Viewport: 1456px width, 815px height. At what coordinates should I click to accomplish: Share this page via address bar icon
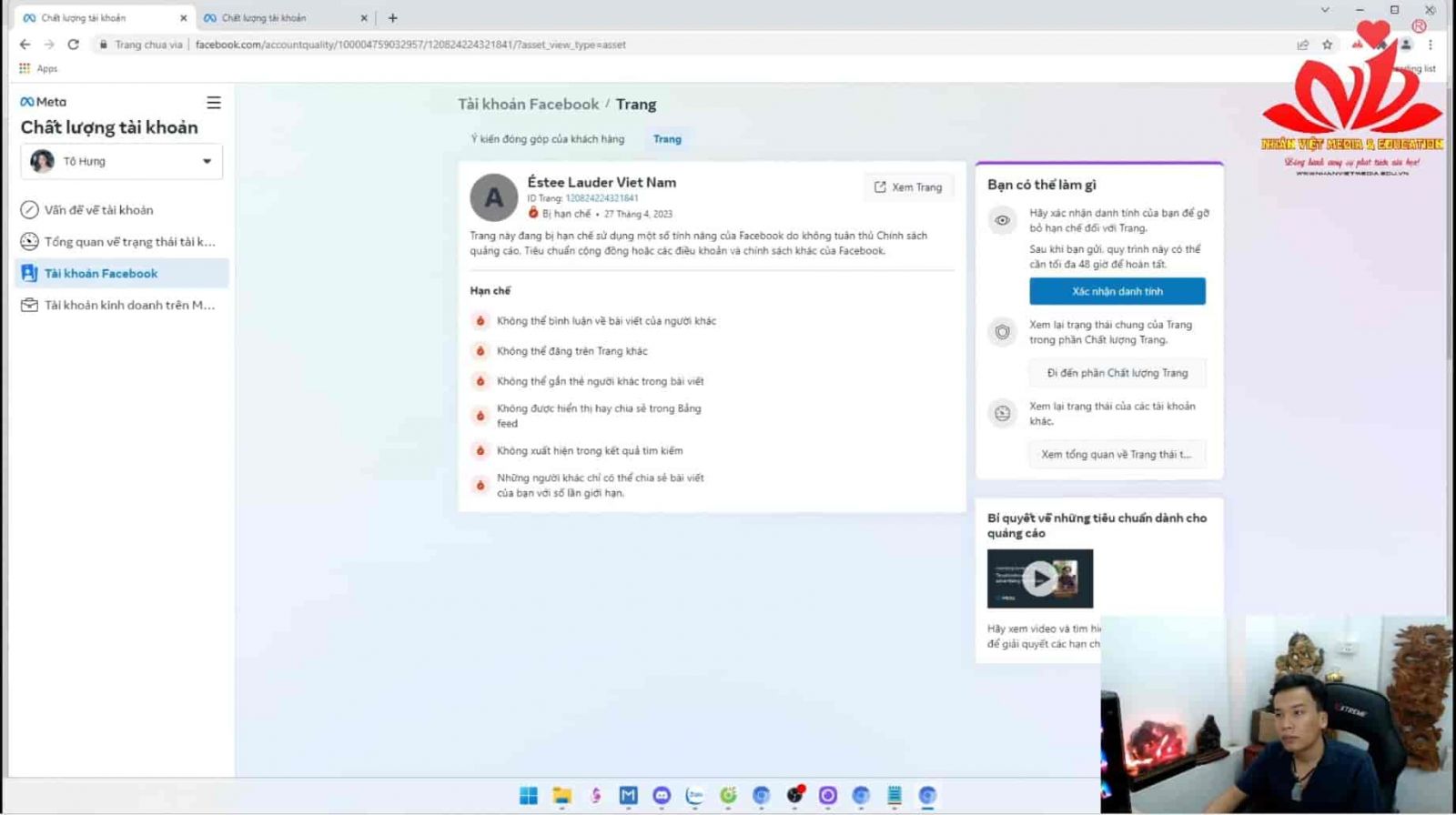(x=1303, y=45)
